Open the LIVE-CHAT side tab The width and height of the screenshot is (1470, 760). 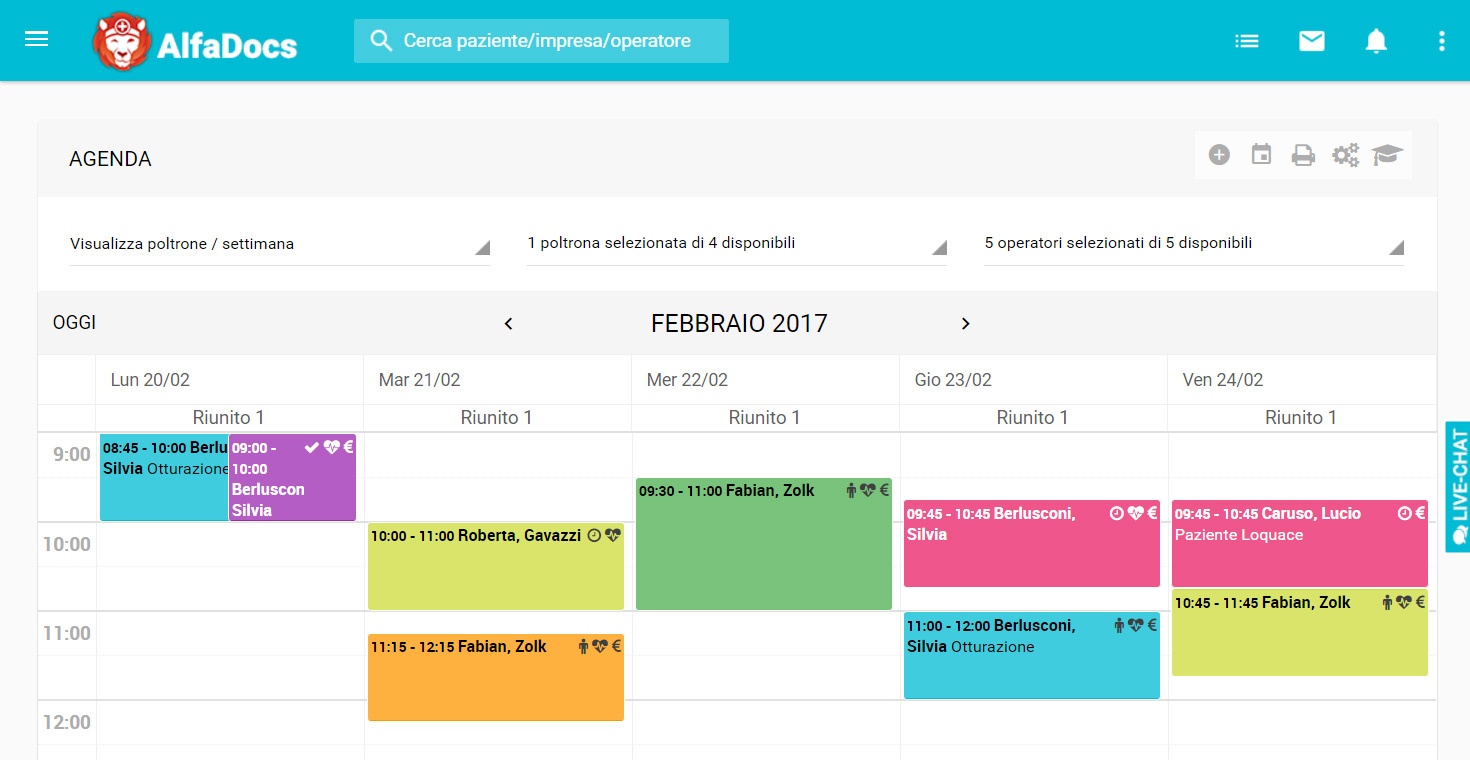click(1458, 486)
